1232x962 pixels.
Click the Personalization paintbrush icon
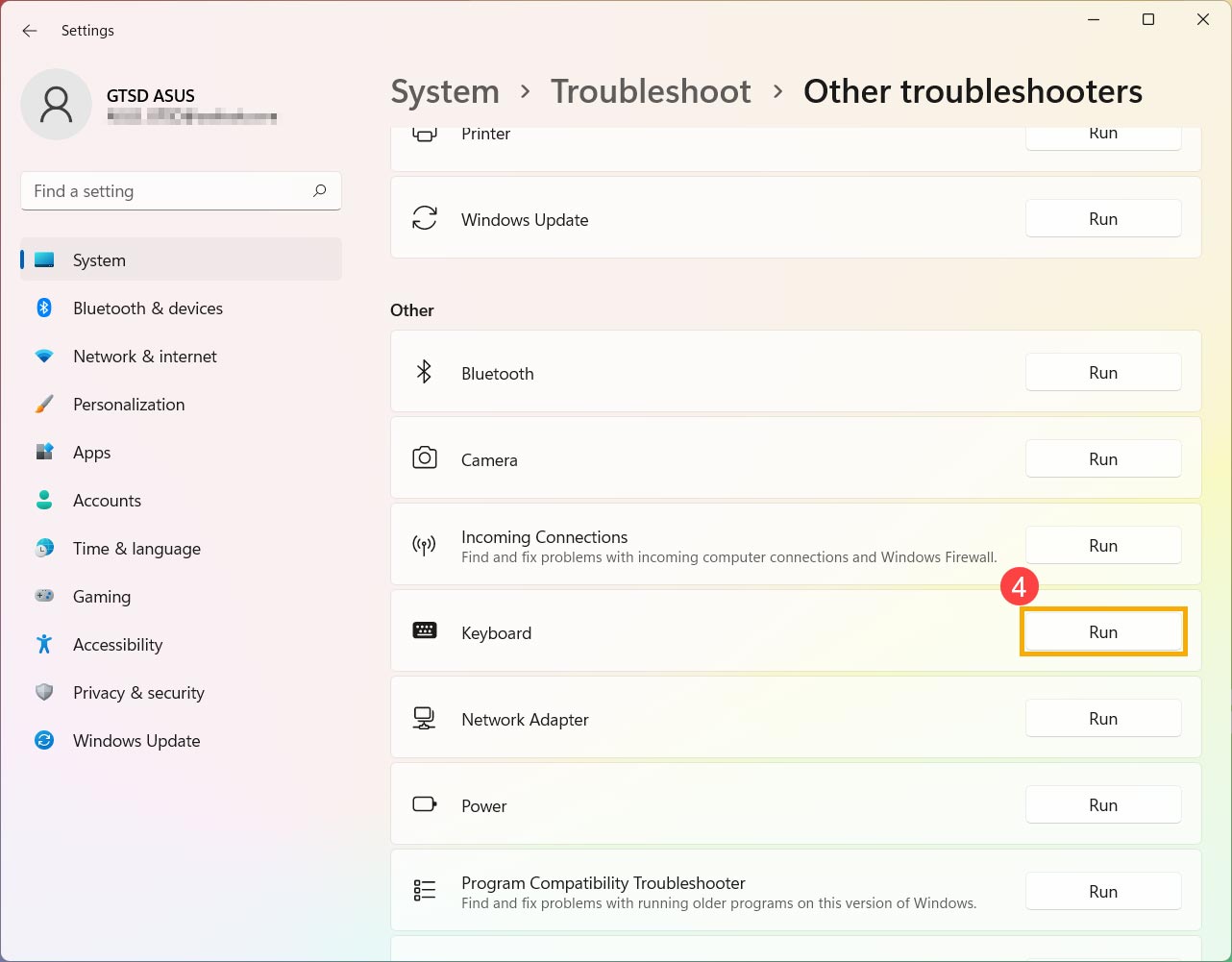point(44,404)
